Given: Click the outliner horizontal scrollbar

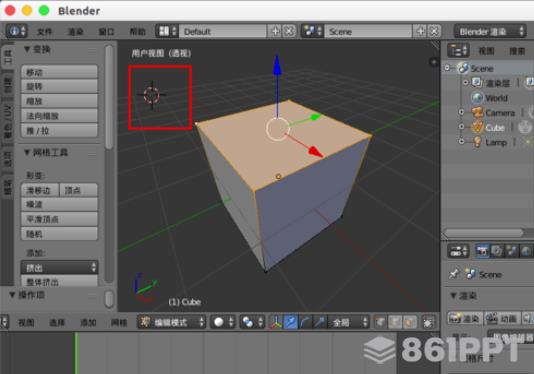Looking at the screenshot, I should (484, 233).
